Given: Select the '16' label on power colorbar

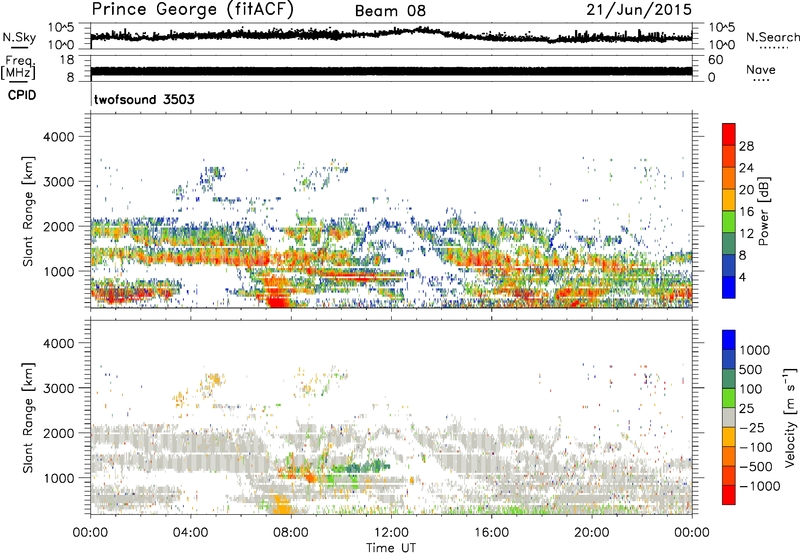Looking at the screenshot, I should tap(746, 212).
